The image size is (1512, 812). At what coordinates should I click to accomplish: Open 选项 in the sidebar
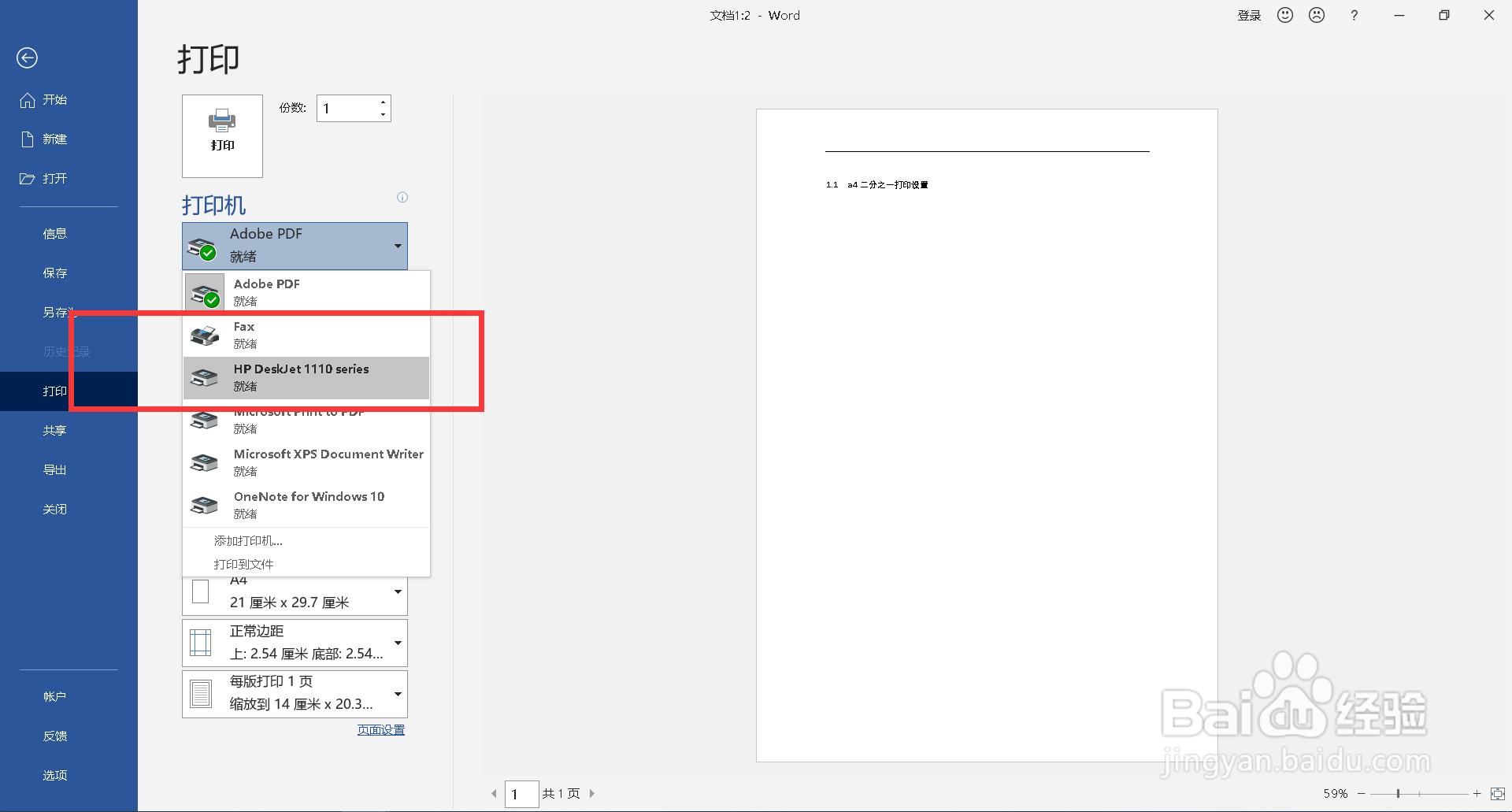pos(55,776)
